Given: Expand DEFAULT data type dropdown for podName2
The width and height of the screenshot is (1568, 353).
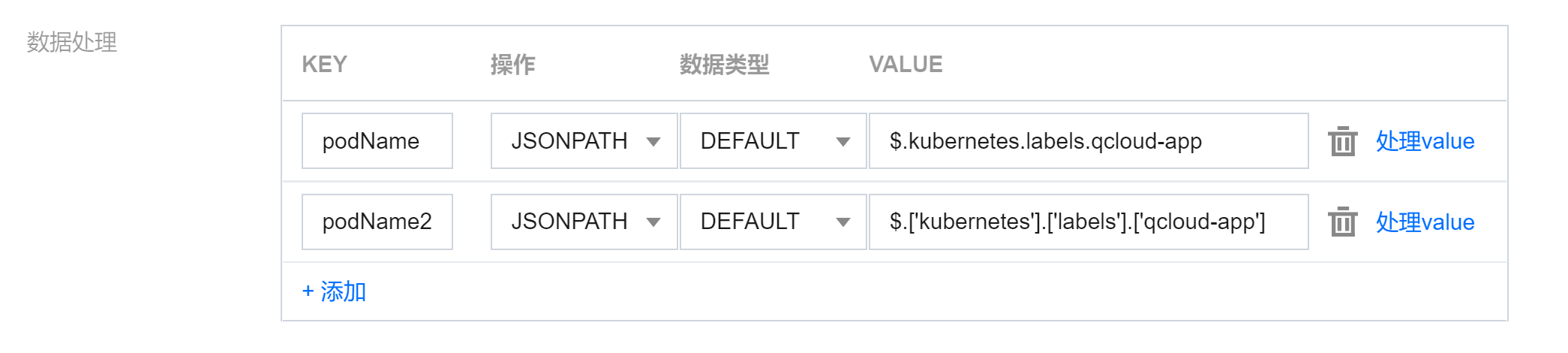Looking at the screenshot, I should point(773,222).
